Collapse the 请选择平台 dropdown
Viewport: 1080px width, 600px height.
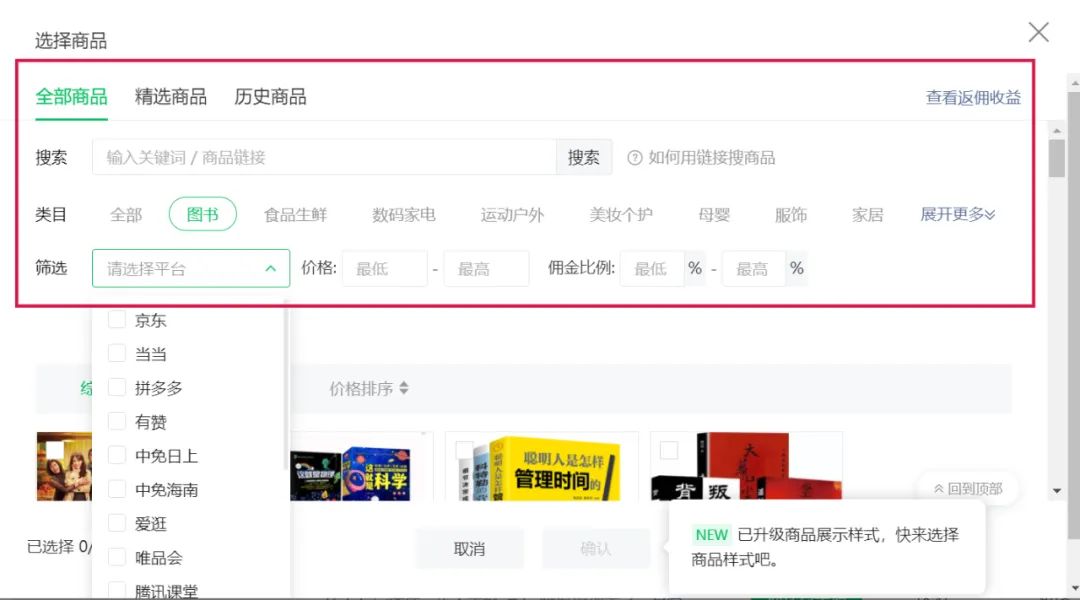270,268
